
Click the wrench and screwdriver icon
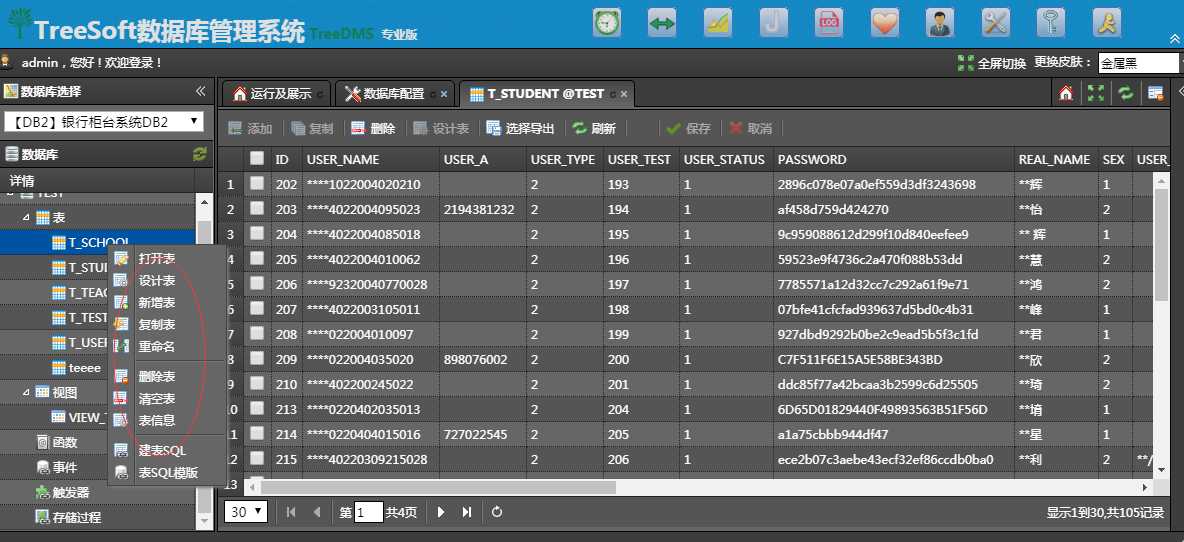996,23
